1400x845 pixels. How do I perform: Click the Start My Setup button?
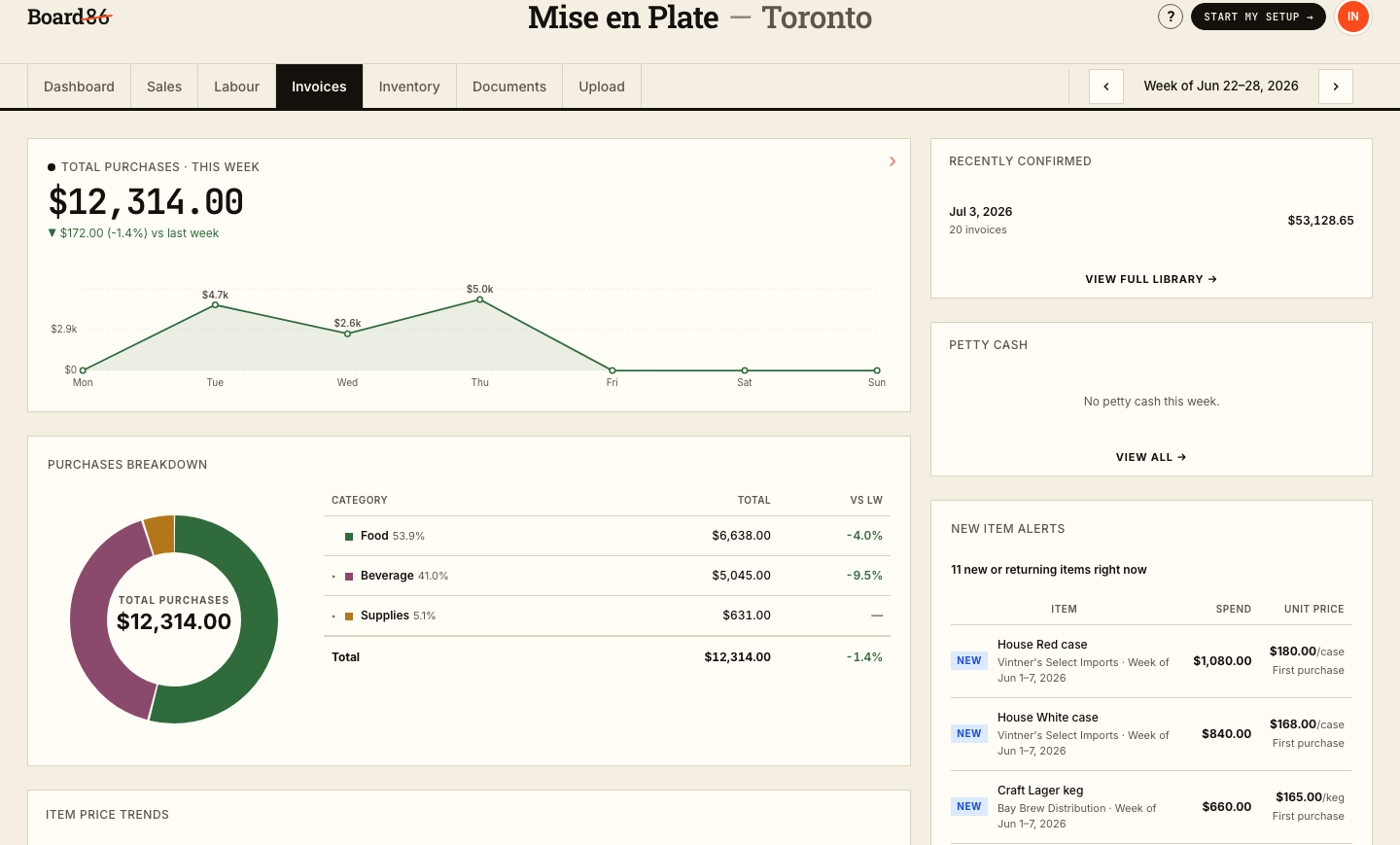pos(1258,17)
